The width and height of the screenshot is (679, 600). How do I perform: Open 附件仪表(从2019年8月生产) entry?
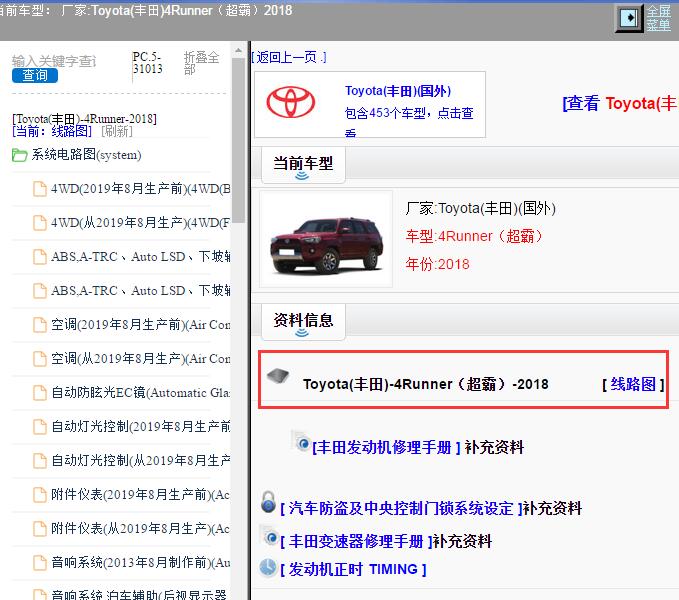coord(140,529)
